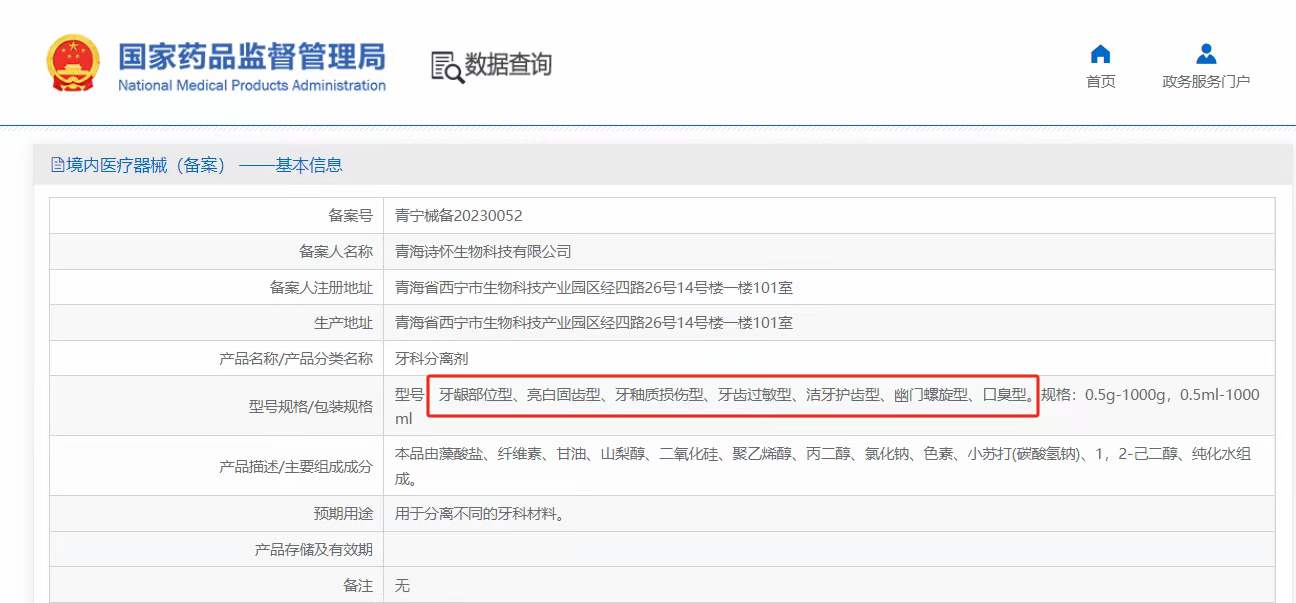
Task: Click the 规格：0.5g-1000g specification text
Action: point(1104,395)
